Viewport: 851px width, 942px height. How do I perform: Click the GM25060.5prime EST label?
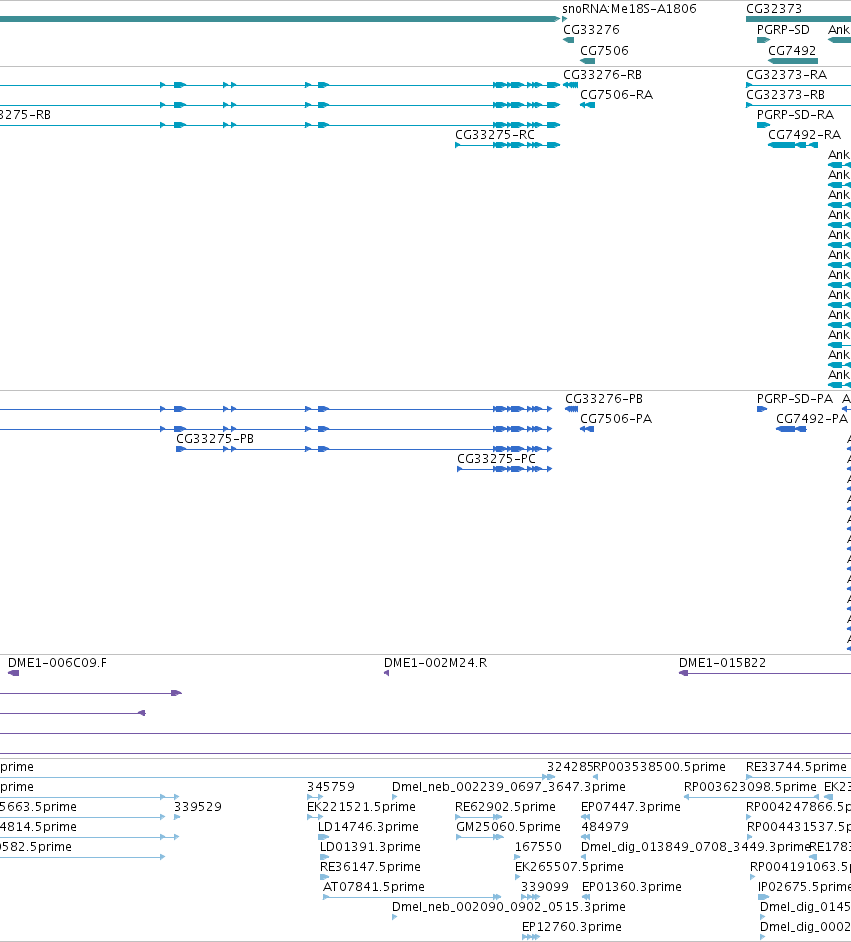(x=508, y=827)
